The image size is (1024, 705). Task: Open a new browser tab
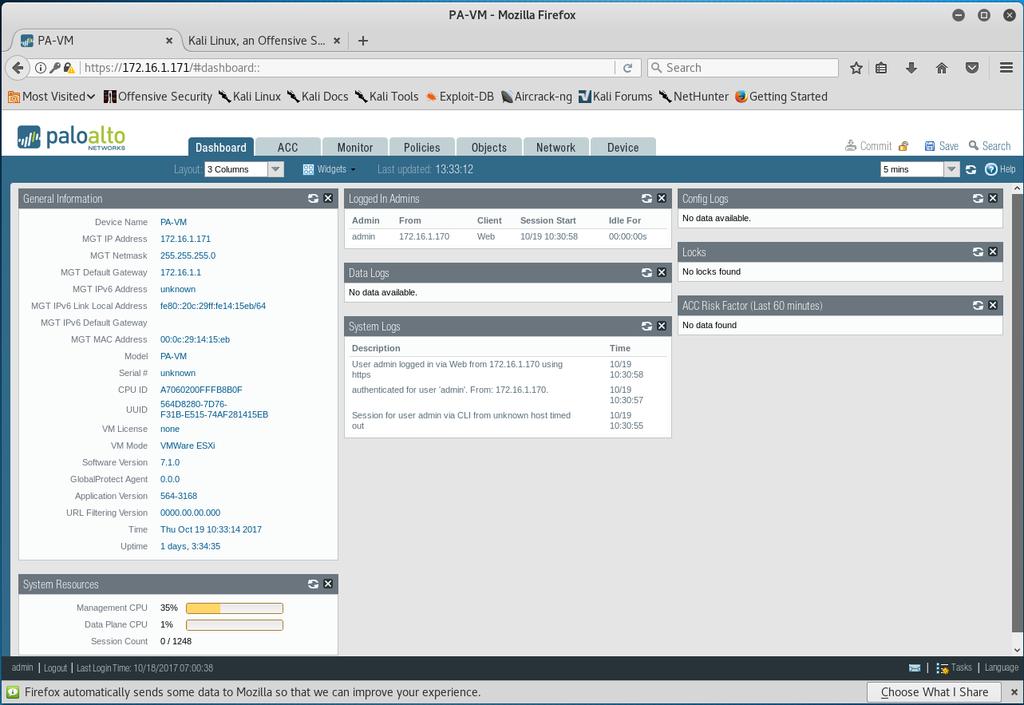pos(363,40)
